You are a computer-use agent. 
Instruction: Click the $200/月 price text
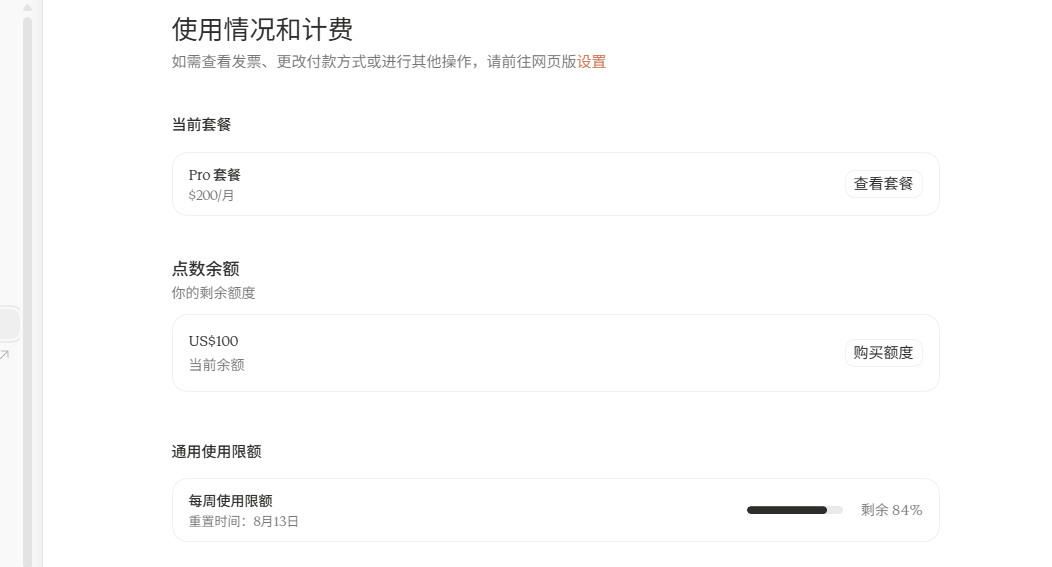coord(211,195)
